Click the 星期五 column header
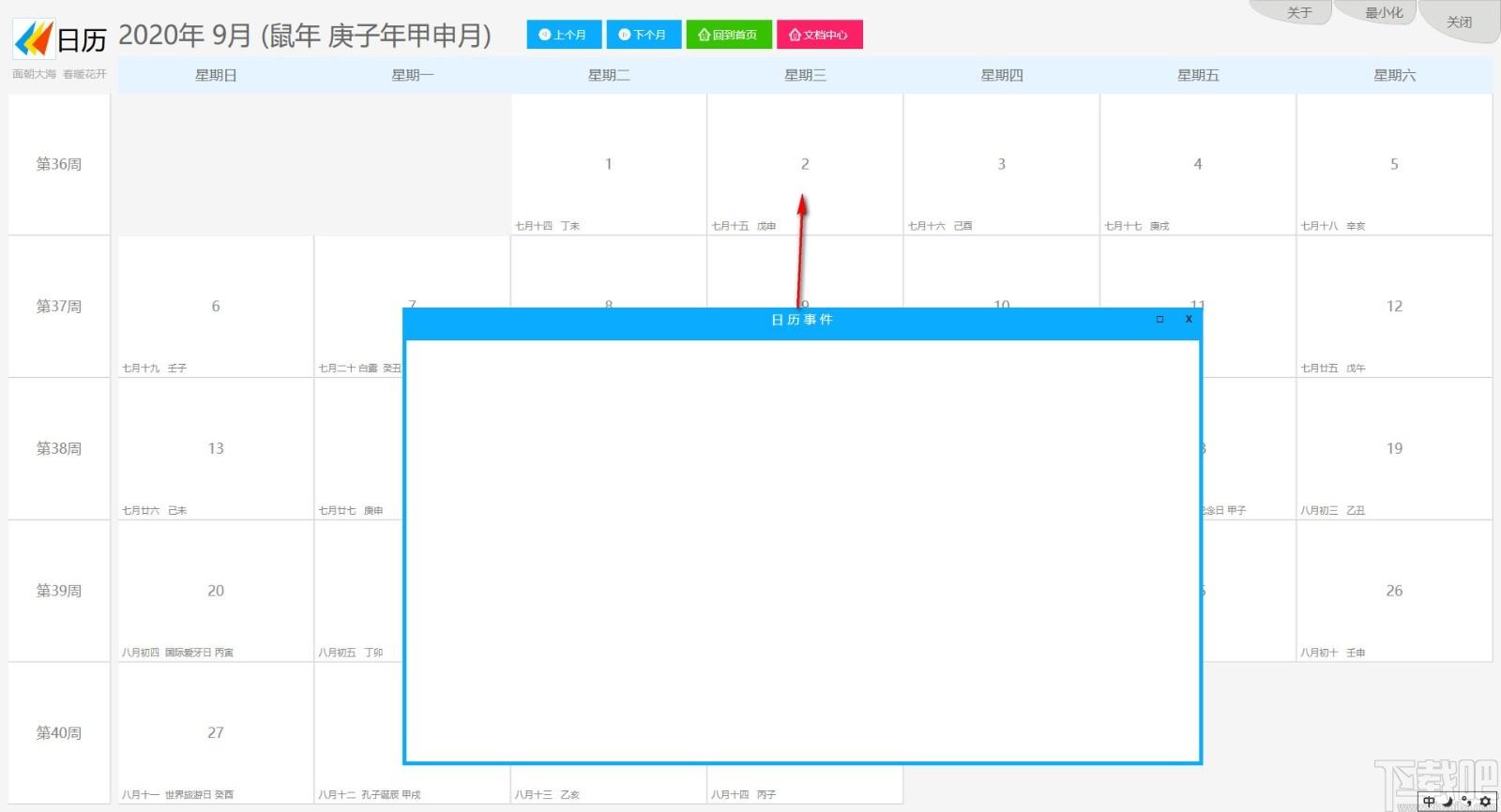This screenshot has width=1501, height=812. (1198, 75)
